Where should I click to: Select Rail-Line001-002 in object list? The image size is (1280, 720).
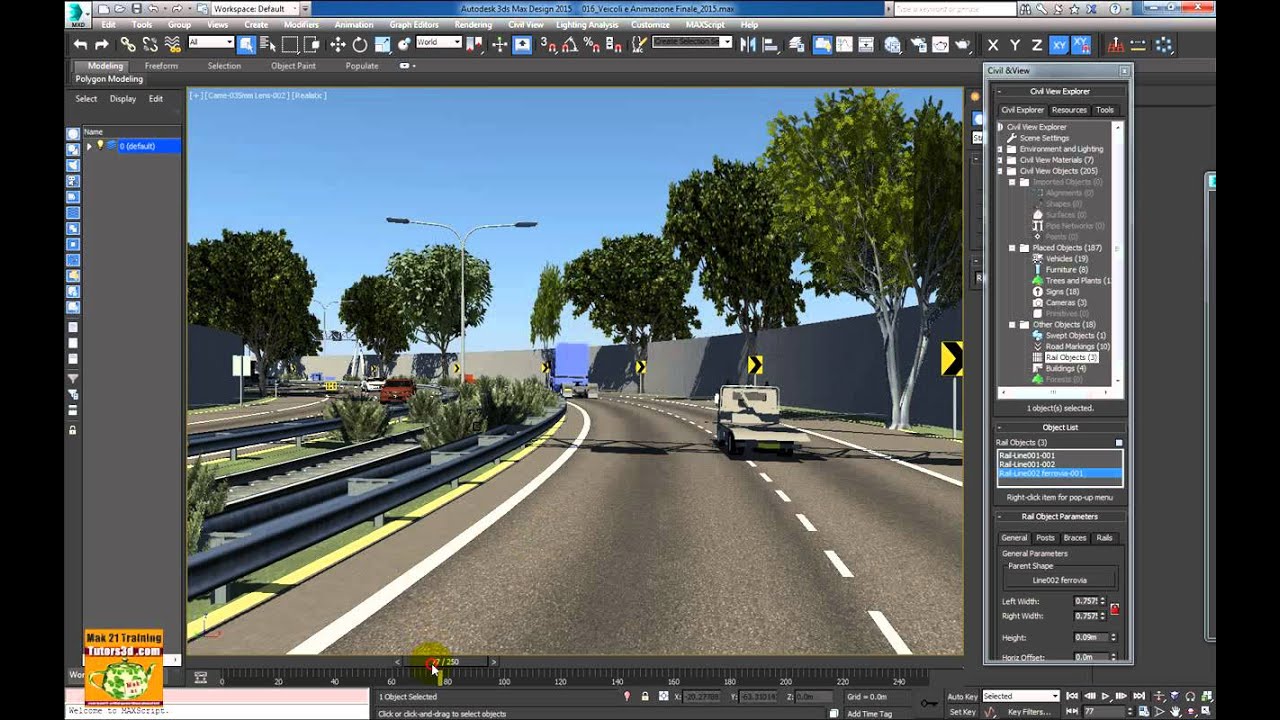(1059, 464)
